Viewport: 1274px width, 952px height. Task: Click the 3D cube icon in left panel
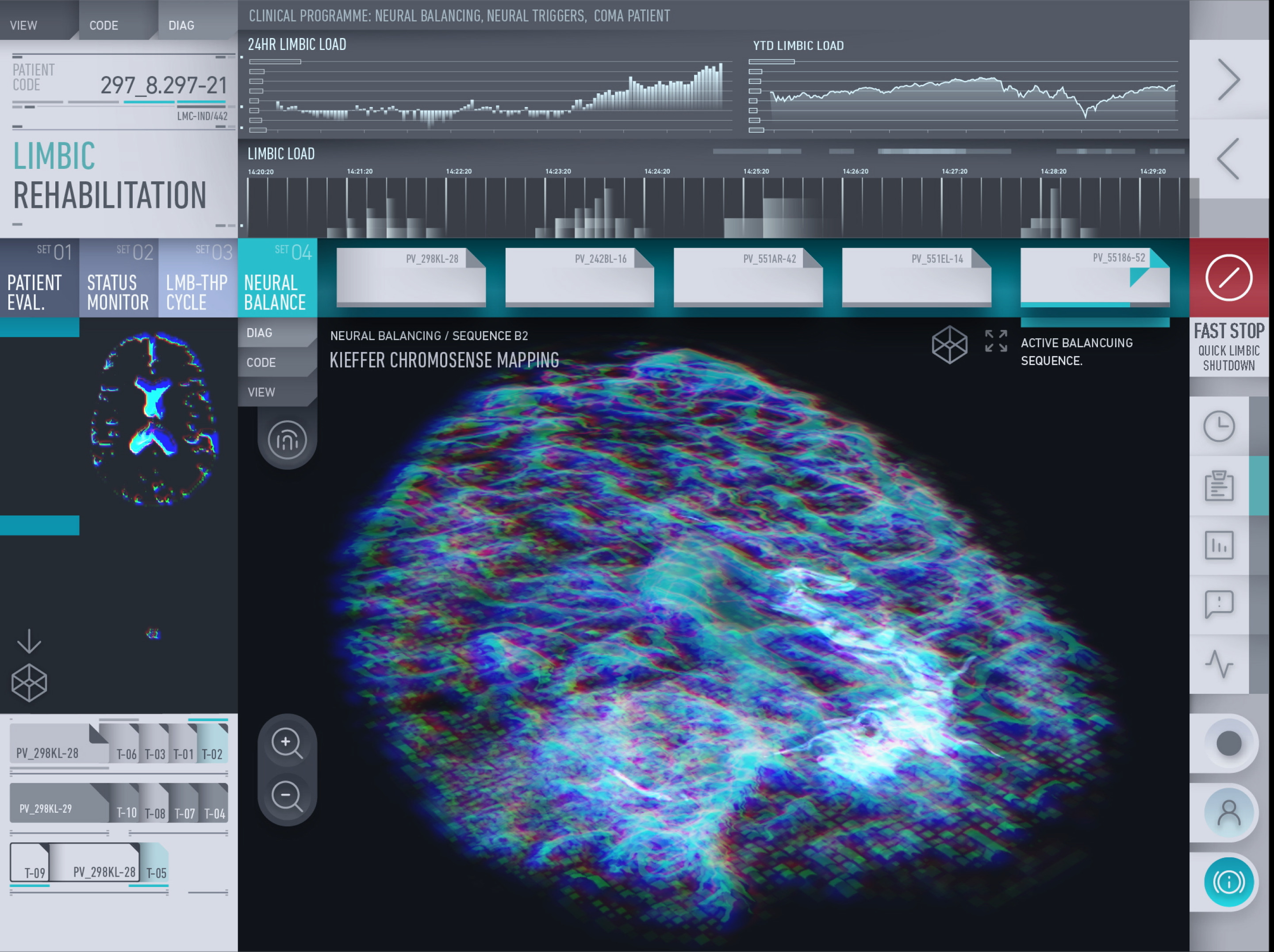pyautogui.click(x=29, y=683)
